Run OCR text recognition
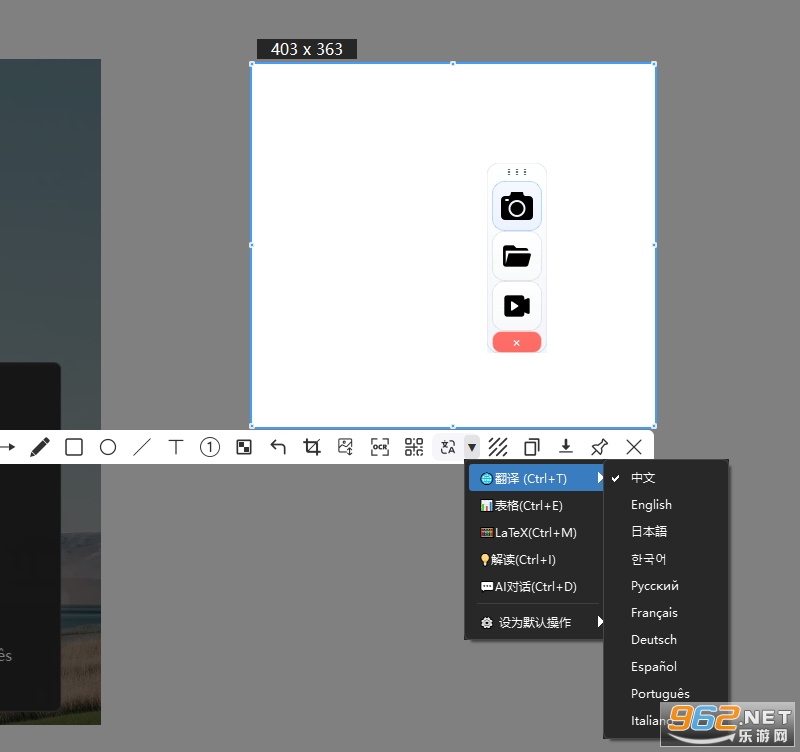 coord(380,447)
